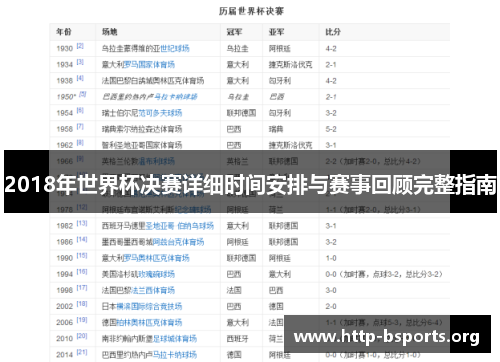Select champion 阿根廷 in the 1986 row
This screenshot has width=500, height=362.
(238, 242)
